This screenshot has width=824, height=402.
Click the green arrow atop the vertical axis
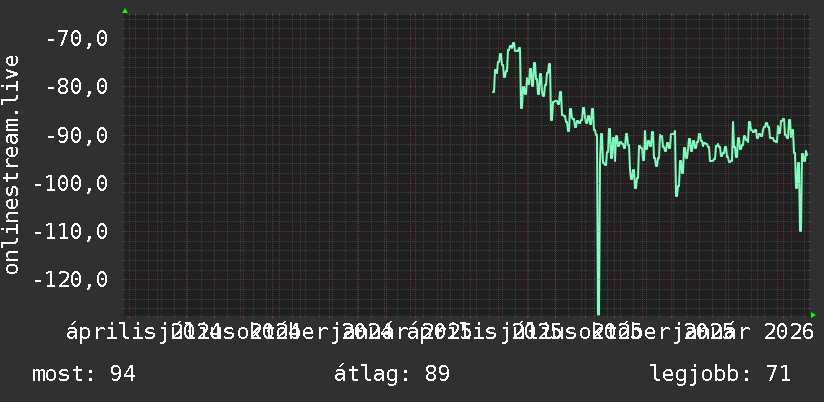(125, 11)
